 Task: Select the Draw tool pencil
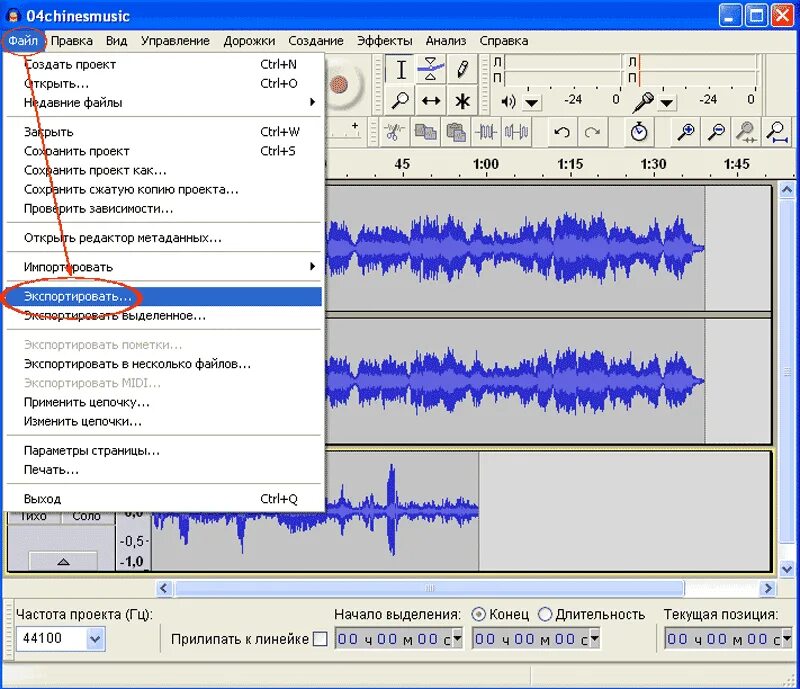(462, 68)
